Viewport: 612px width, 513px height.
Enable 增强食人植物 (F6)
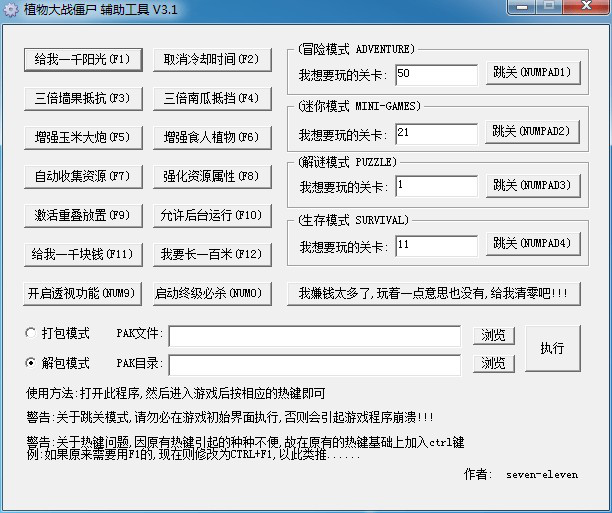[x=212, y=138]
